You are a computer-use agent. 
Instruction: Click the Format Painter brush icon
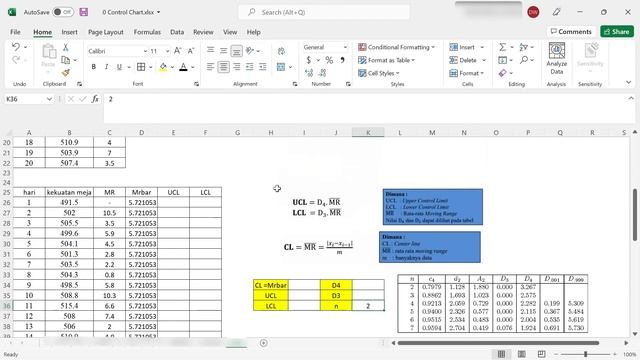pyautogui.click(x=65, y=73)
